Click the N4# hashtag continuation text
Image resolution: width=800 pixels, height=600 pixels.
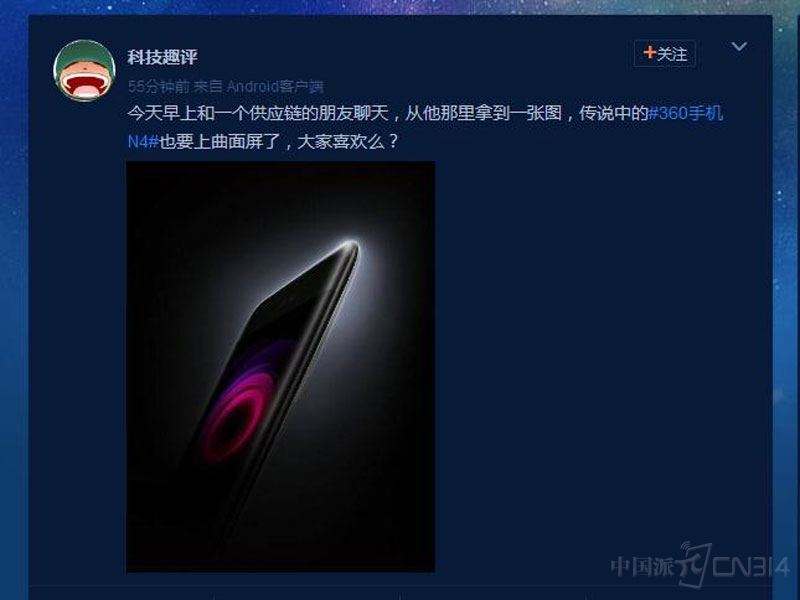(x=143, y=141)
